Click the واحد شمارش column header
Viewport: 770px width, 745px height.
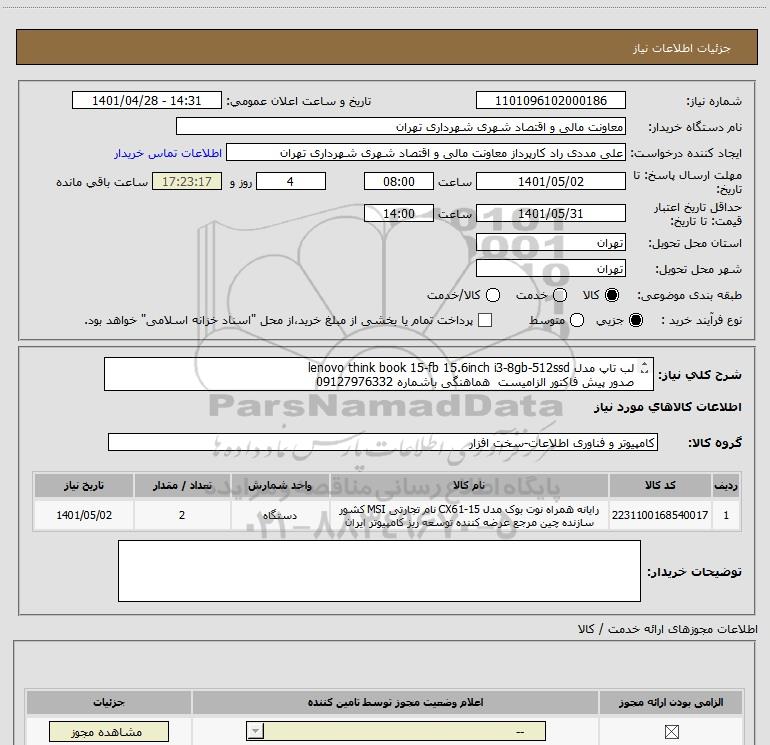[280, 485]
